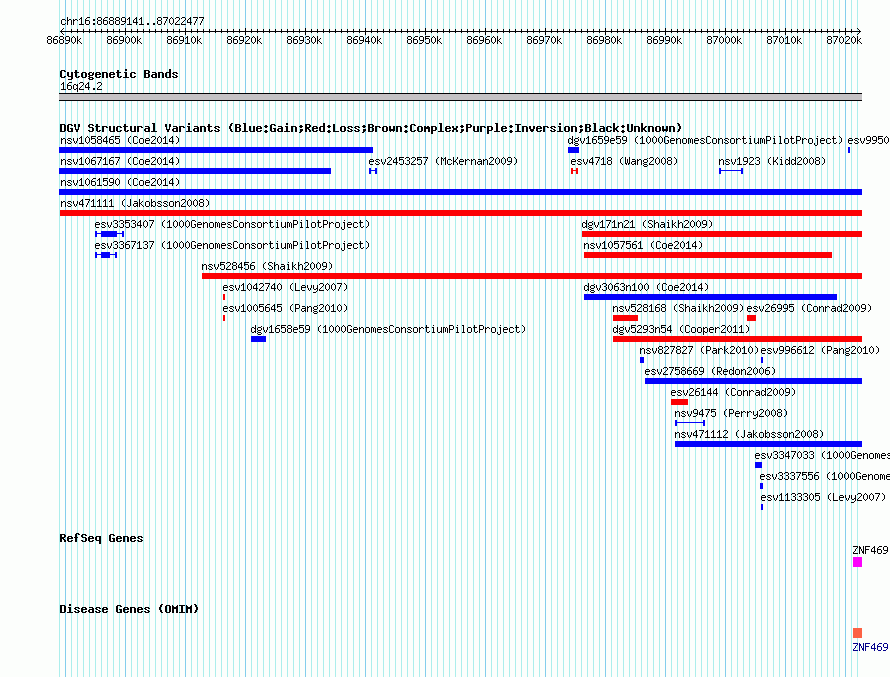
Task: Open dgv1659e59 variant label
Action: point(705,140)
